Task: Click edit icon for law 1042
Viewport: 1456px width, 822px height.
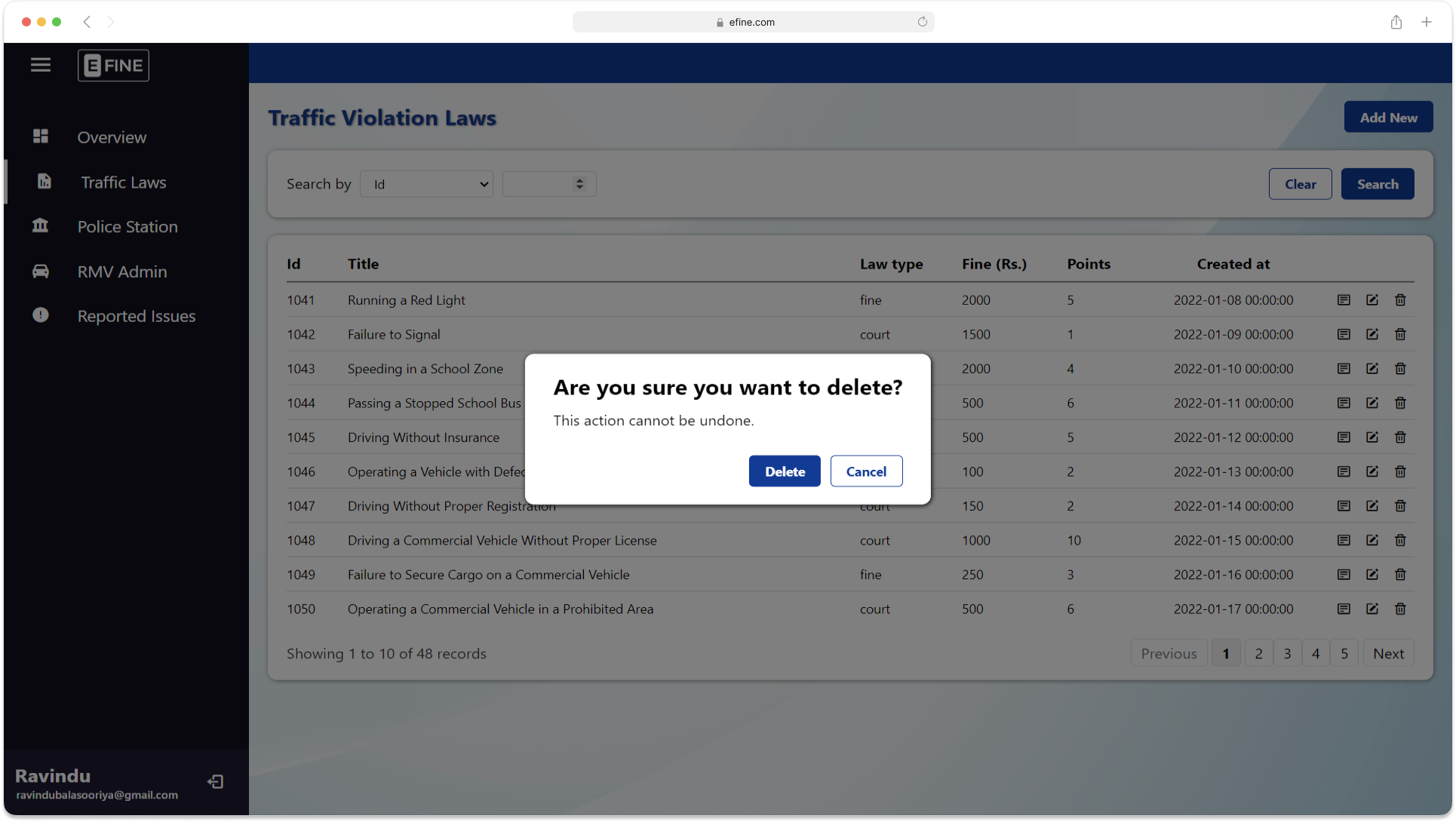Action: tap(1372, 334)
